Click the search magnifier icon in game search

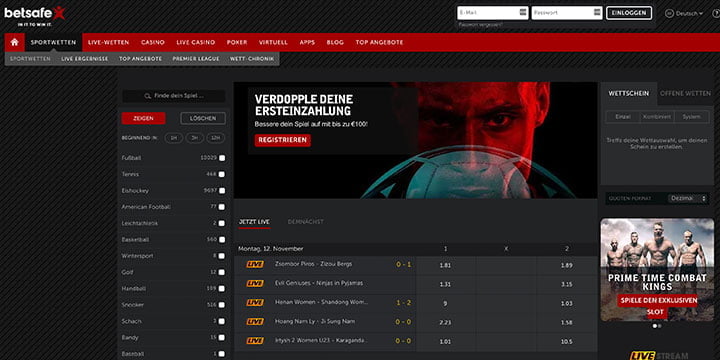pos(148,96)
